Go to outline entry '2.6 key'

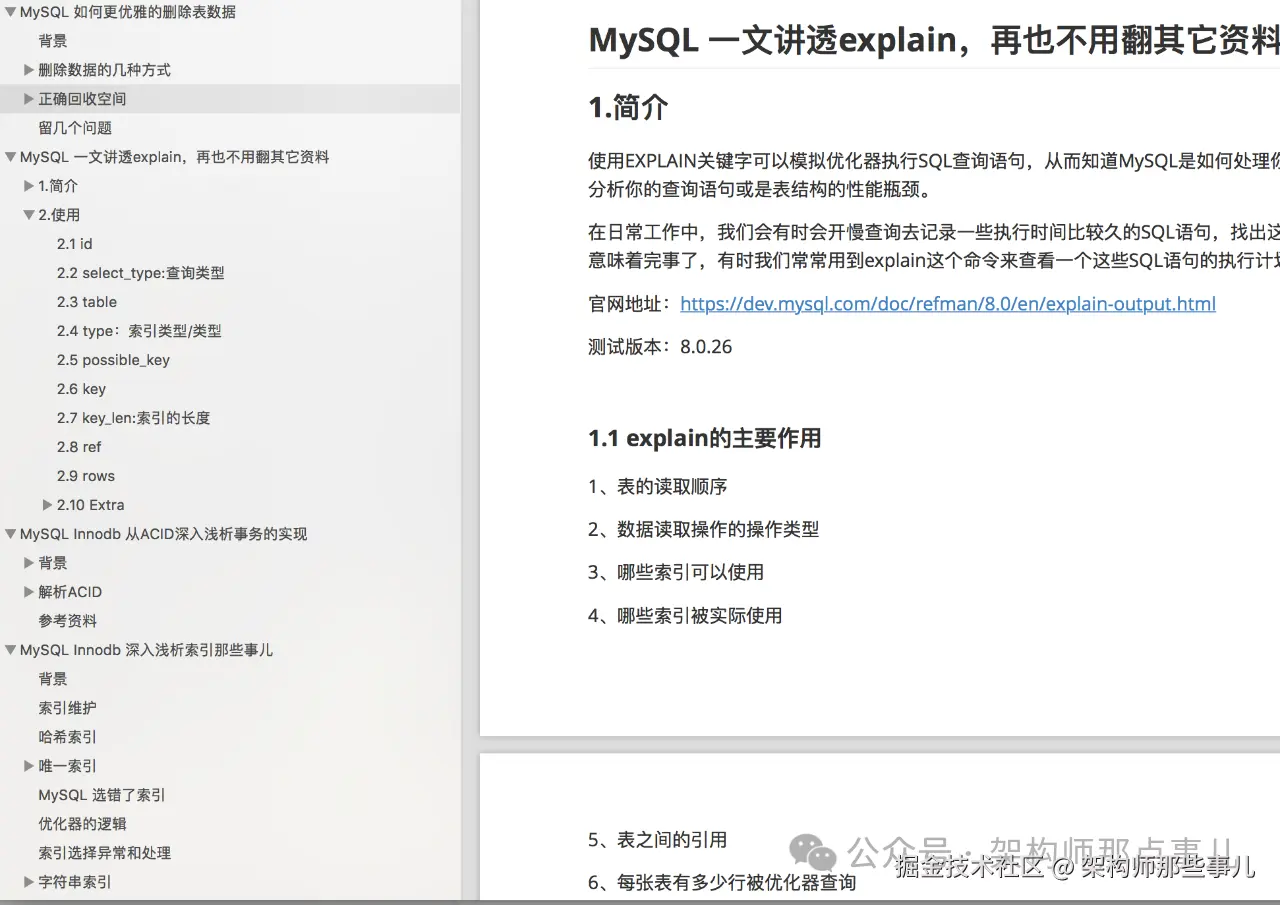pos(81,389)
